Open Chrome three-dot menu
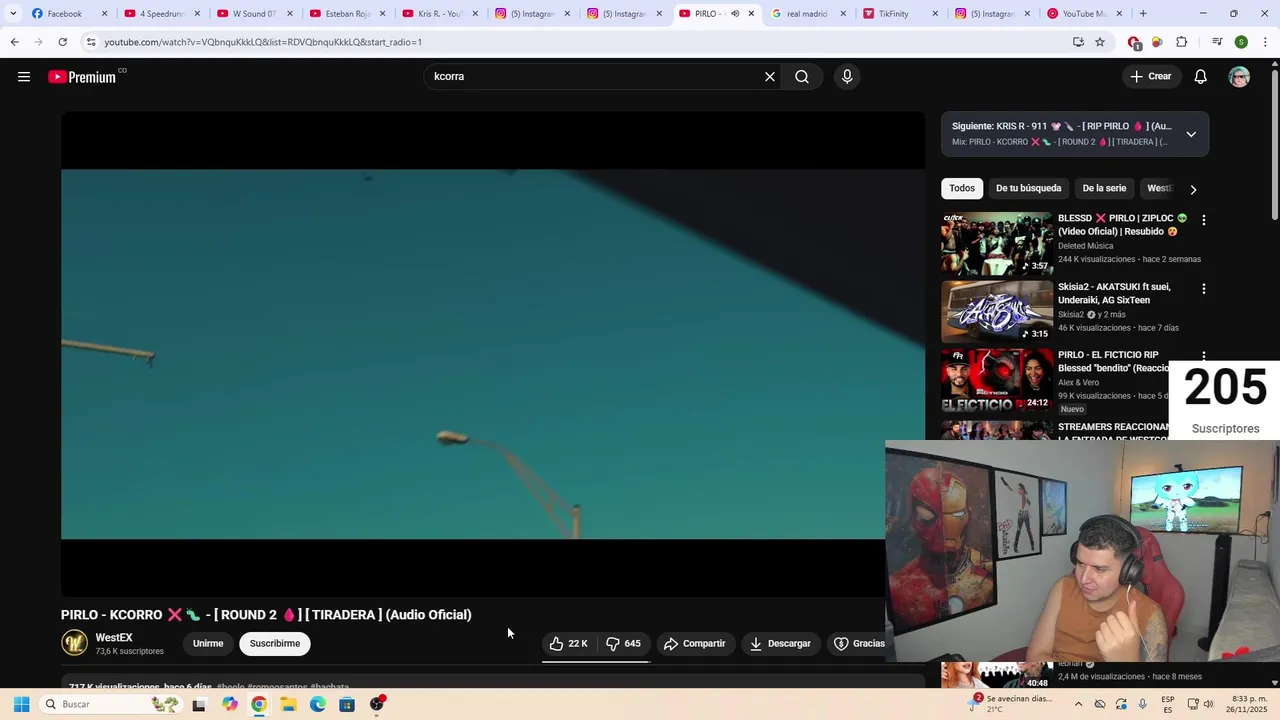This screenshot has height=720, width=1280. (1265, 42)
